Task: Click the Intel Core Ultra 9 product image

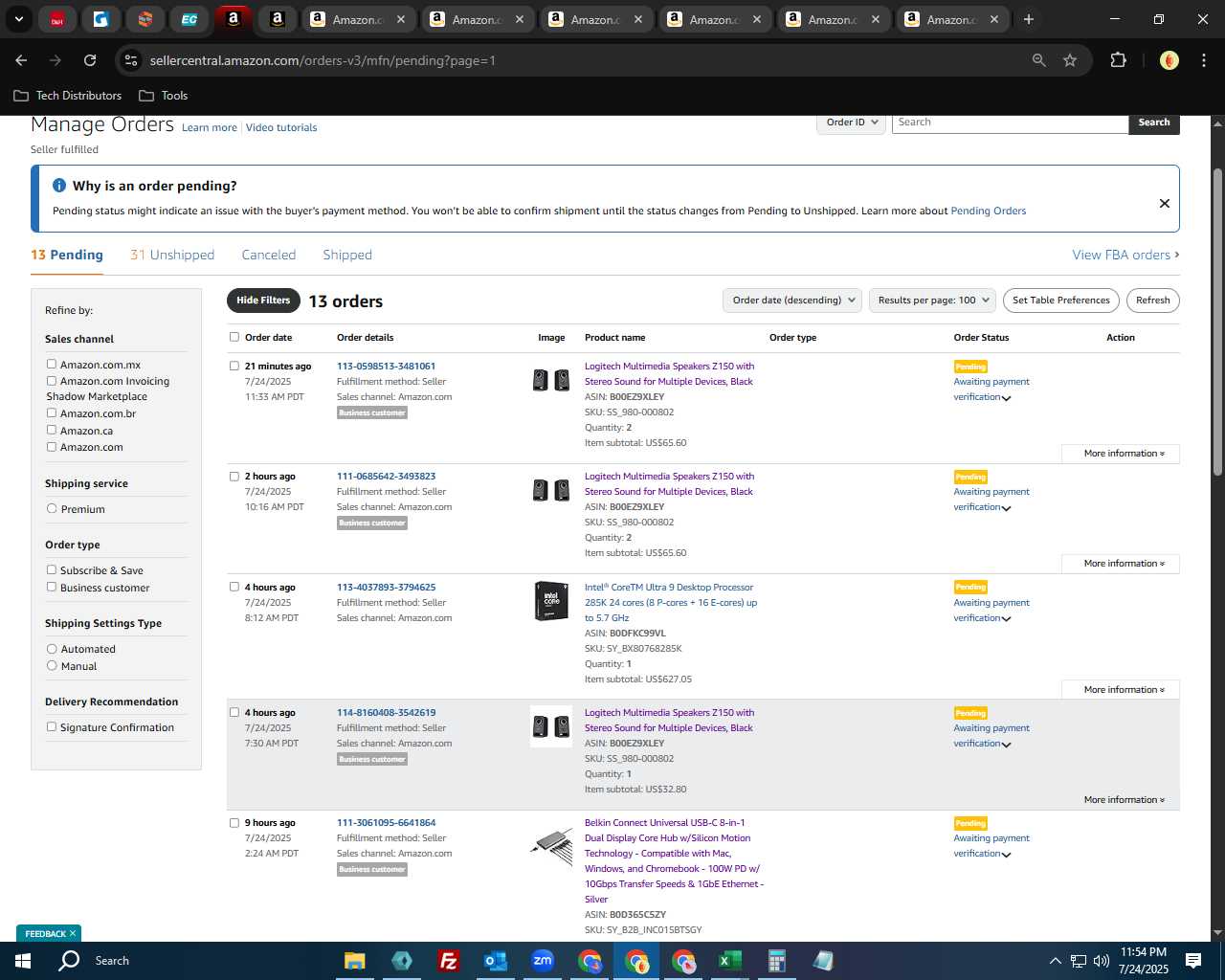Action: click(551, 601)
